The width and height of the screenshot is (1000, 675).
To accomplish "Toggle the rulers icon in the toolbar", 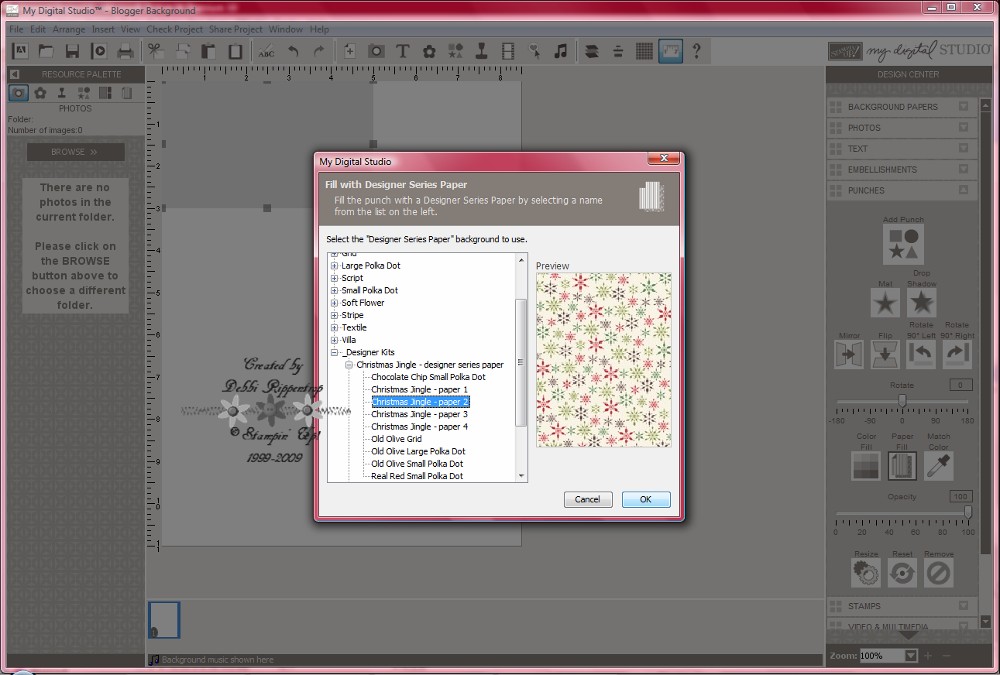I will click(671, 52).
